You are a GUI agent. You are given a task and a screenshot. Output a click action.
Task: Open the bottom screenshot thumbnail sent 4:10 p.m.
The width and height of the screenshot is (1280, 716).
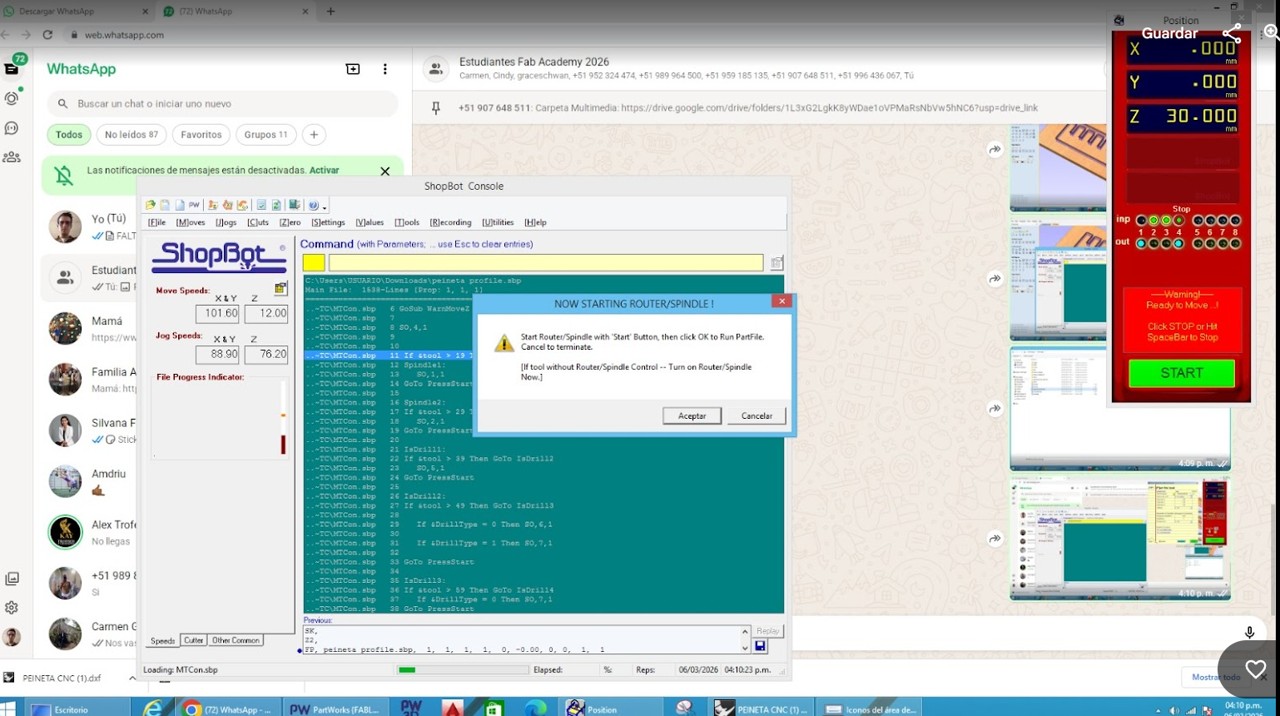click(1119, 540)
